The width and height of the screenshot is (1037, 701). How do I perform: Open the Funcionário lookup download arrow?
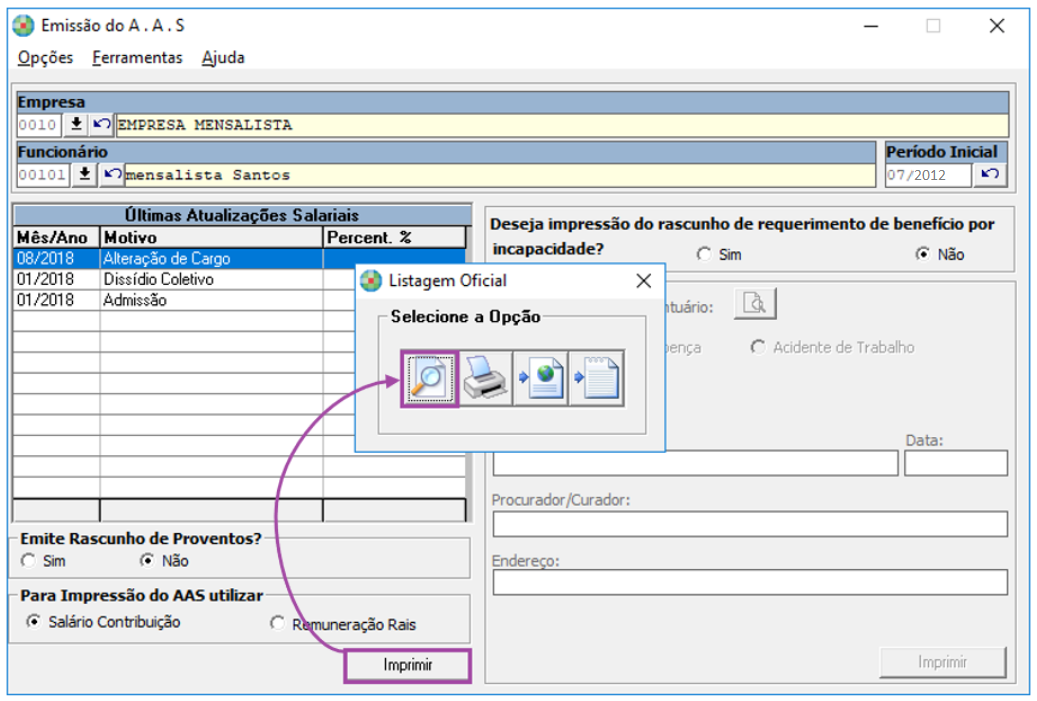pos(85,175)
